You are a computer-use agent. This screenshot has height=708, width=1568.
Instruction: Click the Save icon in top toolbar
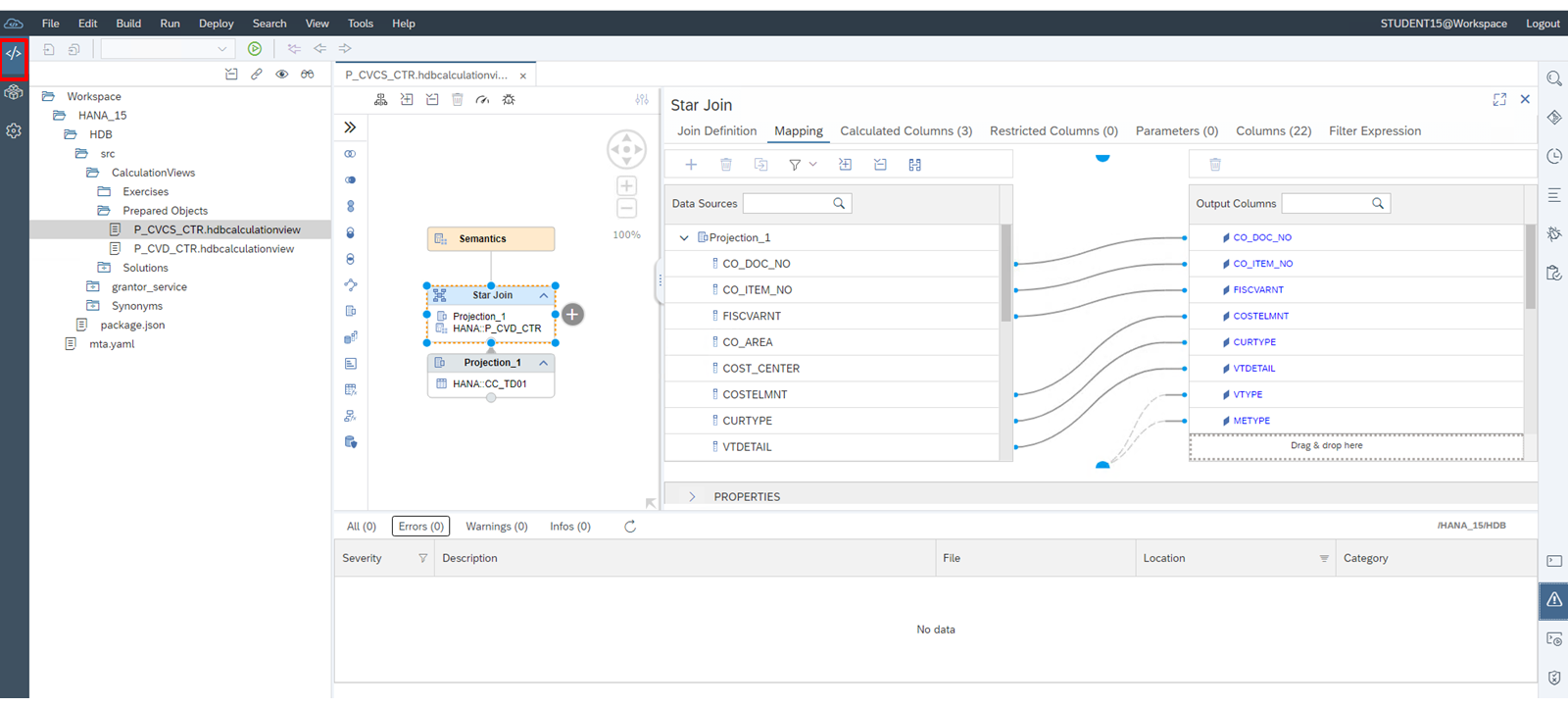(49, 49)
